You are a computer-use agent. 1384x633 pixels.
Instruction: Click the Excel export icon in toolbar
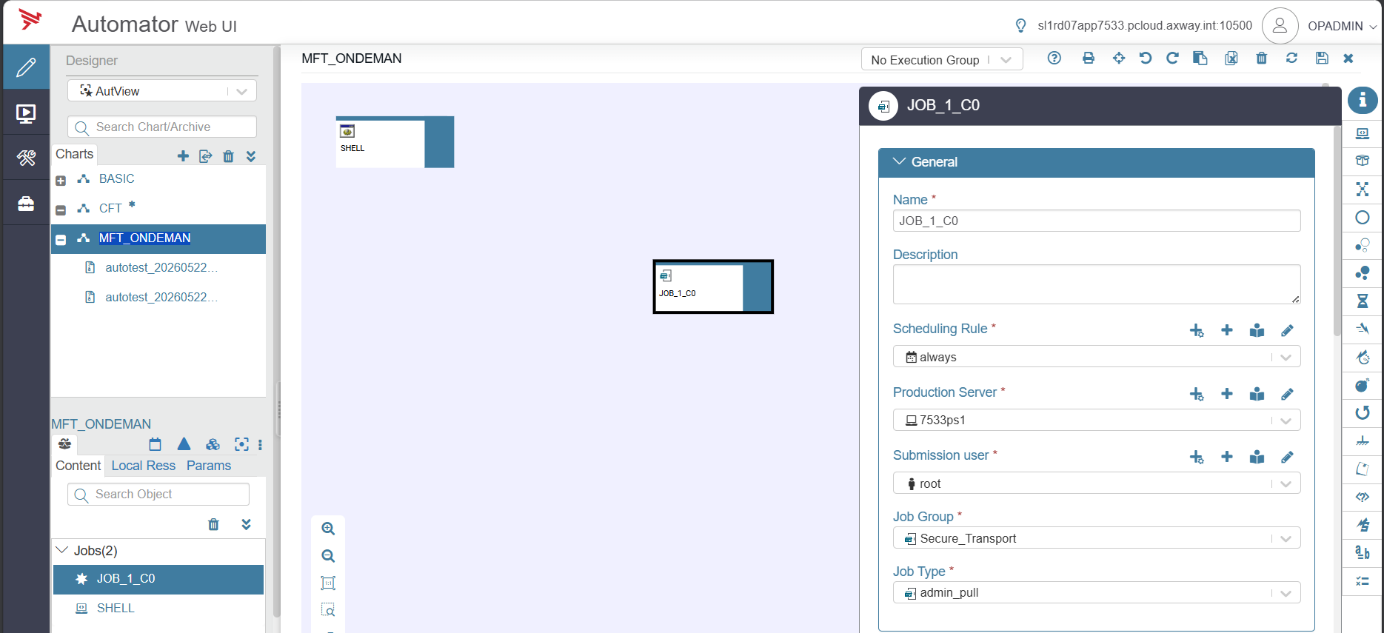[x=1232, y=58]
